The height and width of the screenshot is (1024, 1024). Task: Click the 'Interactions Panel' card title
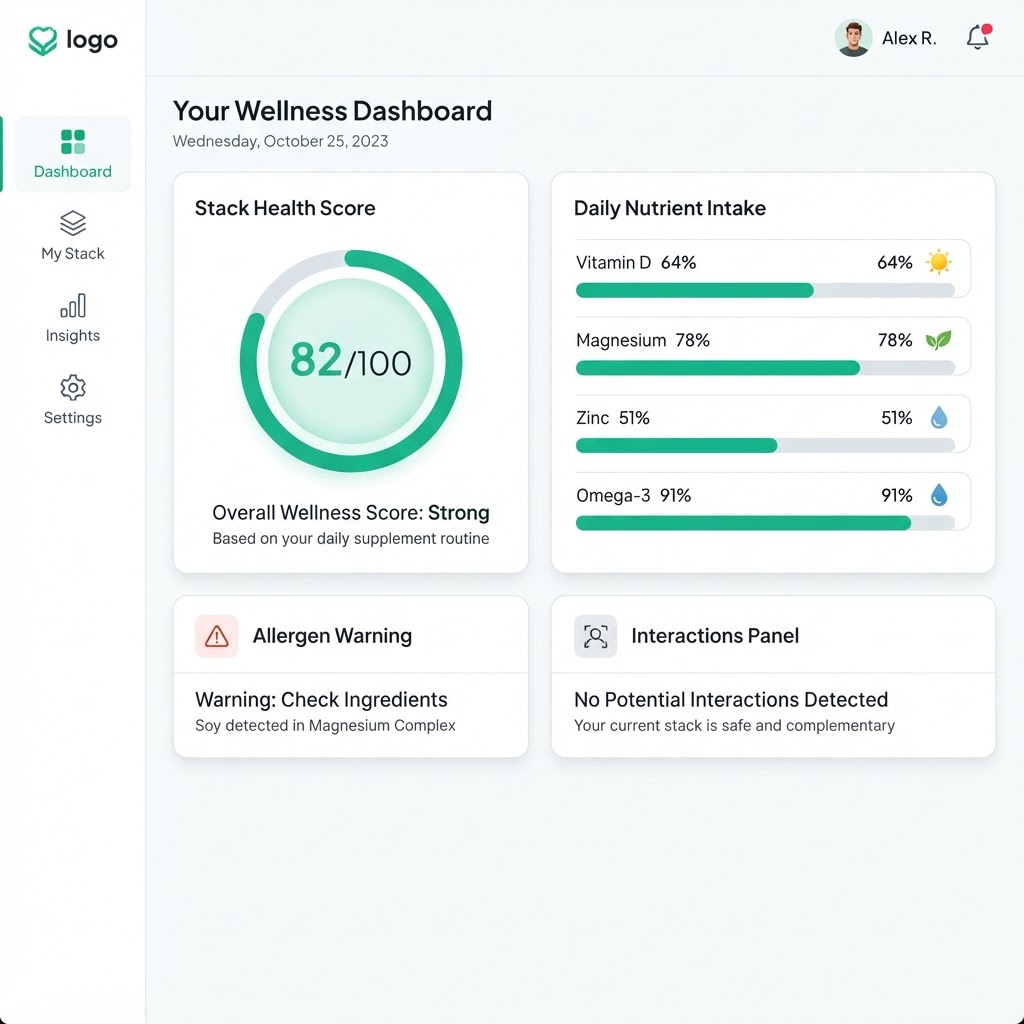(x=715, y=635)
